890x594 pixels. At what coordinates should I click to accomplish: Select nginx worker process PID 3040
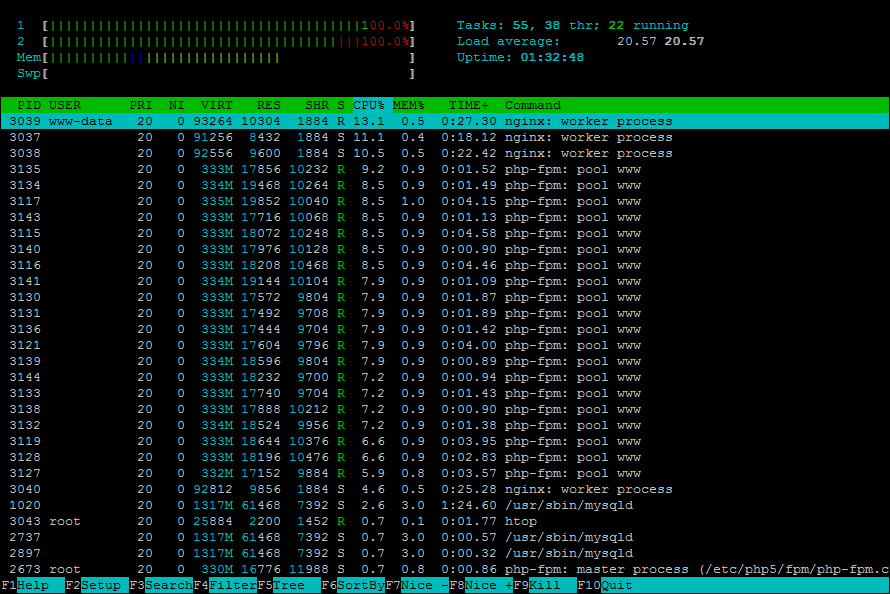click(x=445, y=489)
